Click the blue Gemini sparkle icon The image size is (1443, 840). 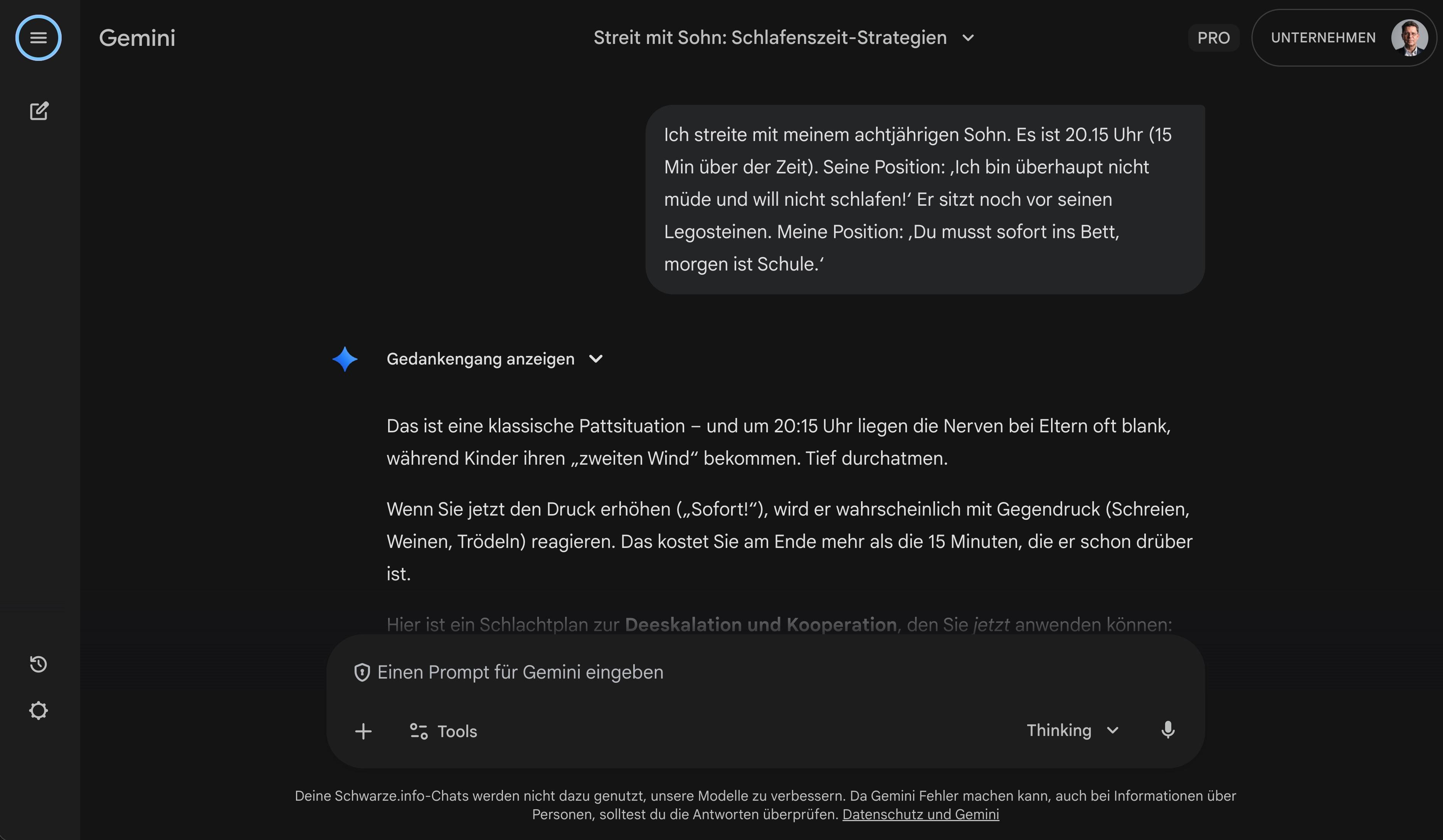click(x=345, y=359)
